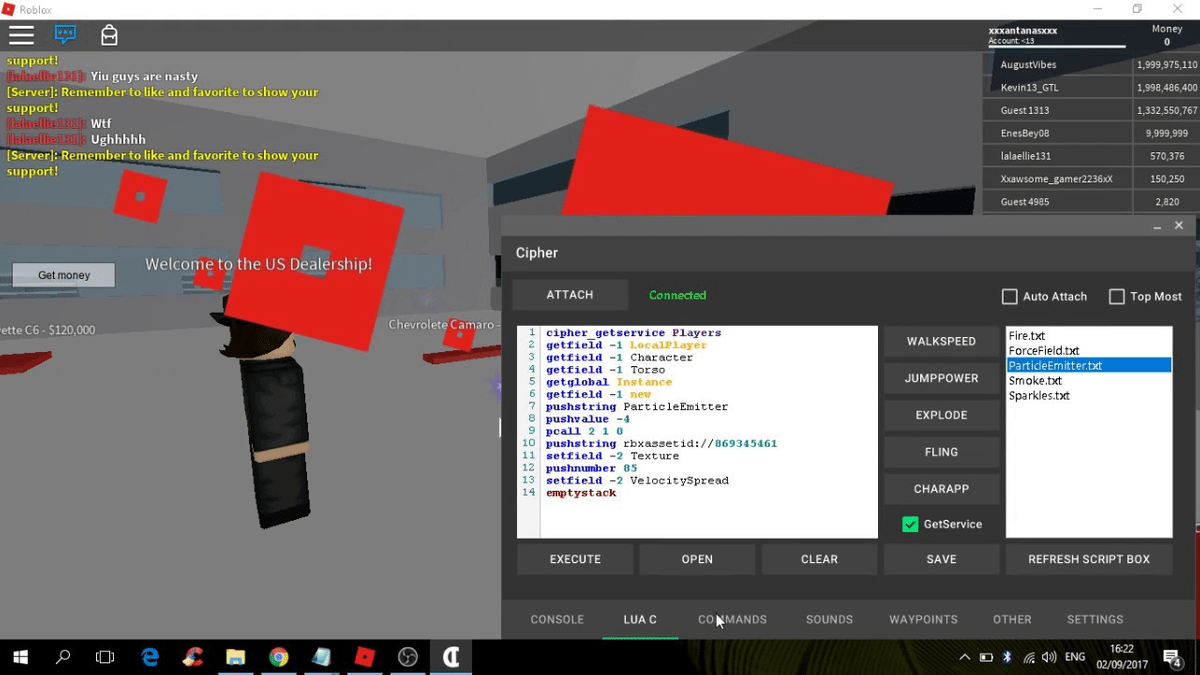Image resolution: width=1200 pixels, height=675 pixels.
Task: Switch to the WAYPOINTS tab
Action: pyautogui.click(x=923, y=620)
